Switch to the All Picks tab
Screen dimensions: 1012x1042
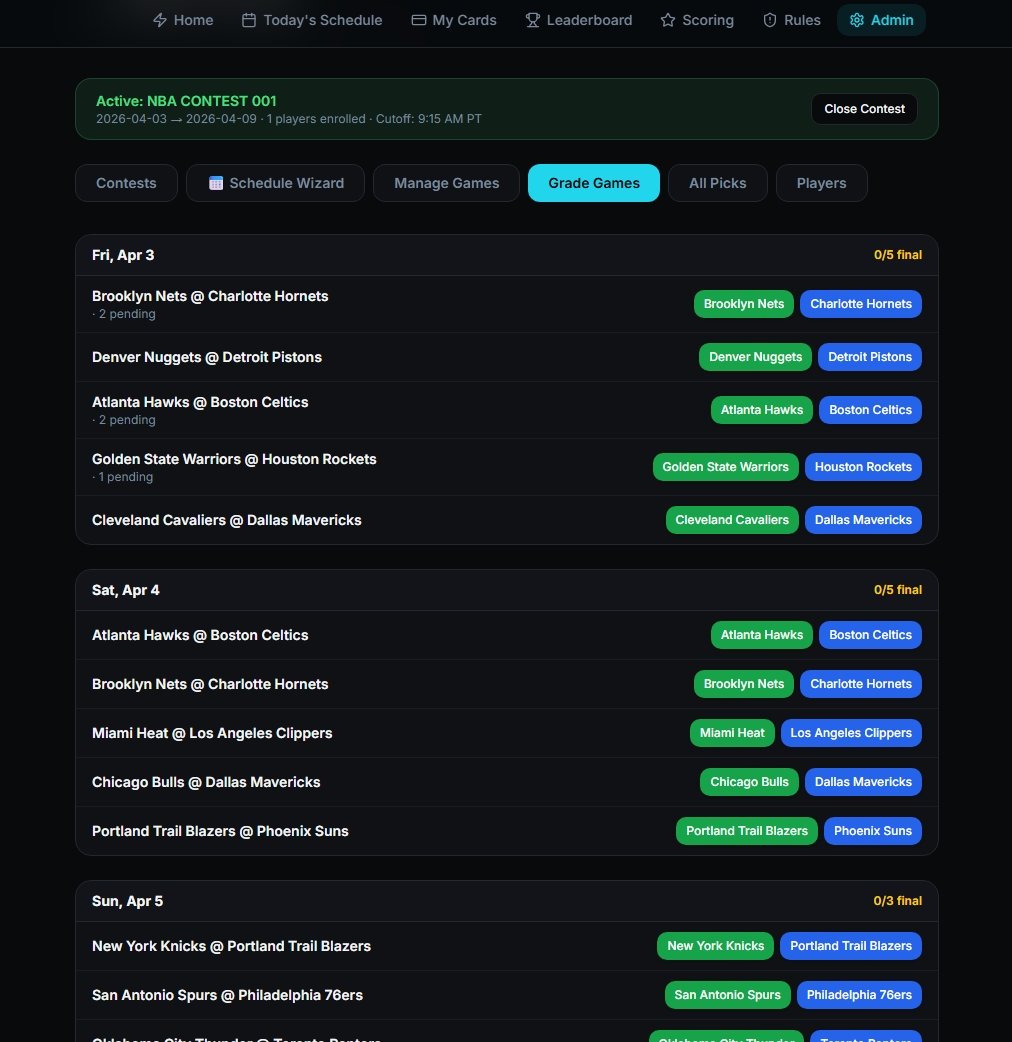(717, 183)
